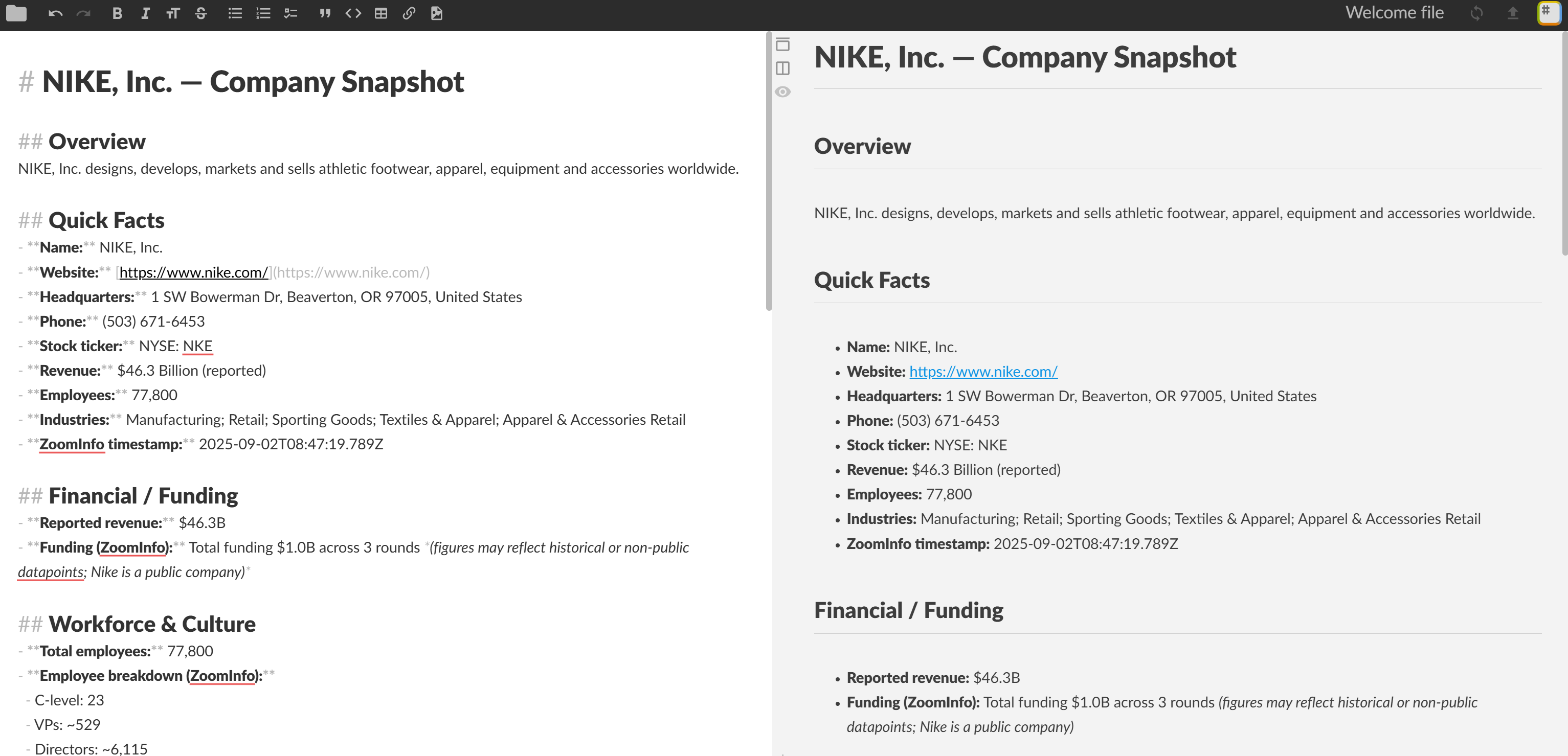Undo the last edit
The height and width of the screenshot is (756, 1568).
point(55,13)
